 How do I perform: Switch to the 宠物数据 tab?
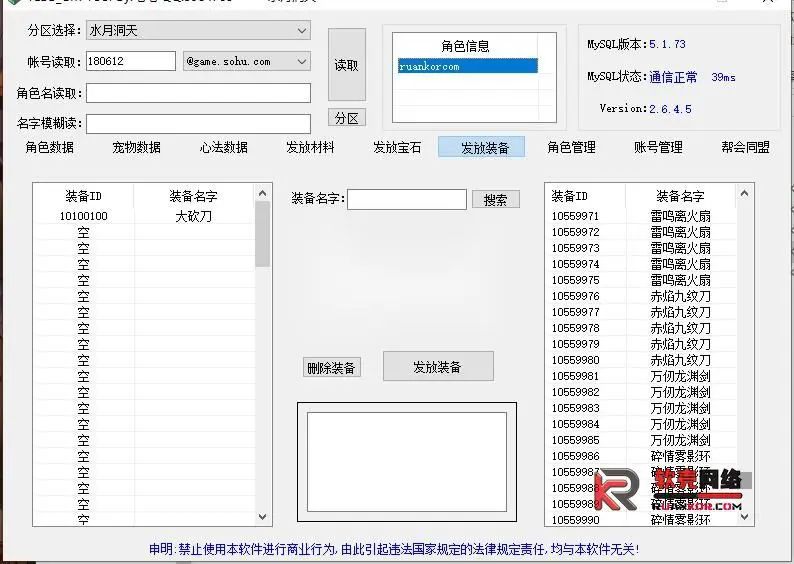[x=136, y=147]
